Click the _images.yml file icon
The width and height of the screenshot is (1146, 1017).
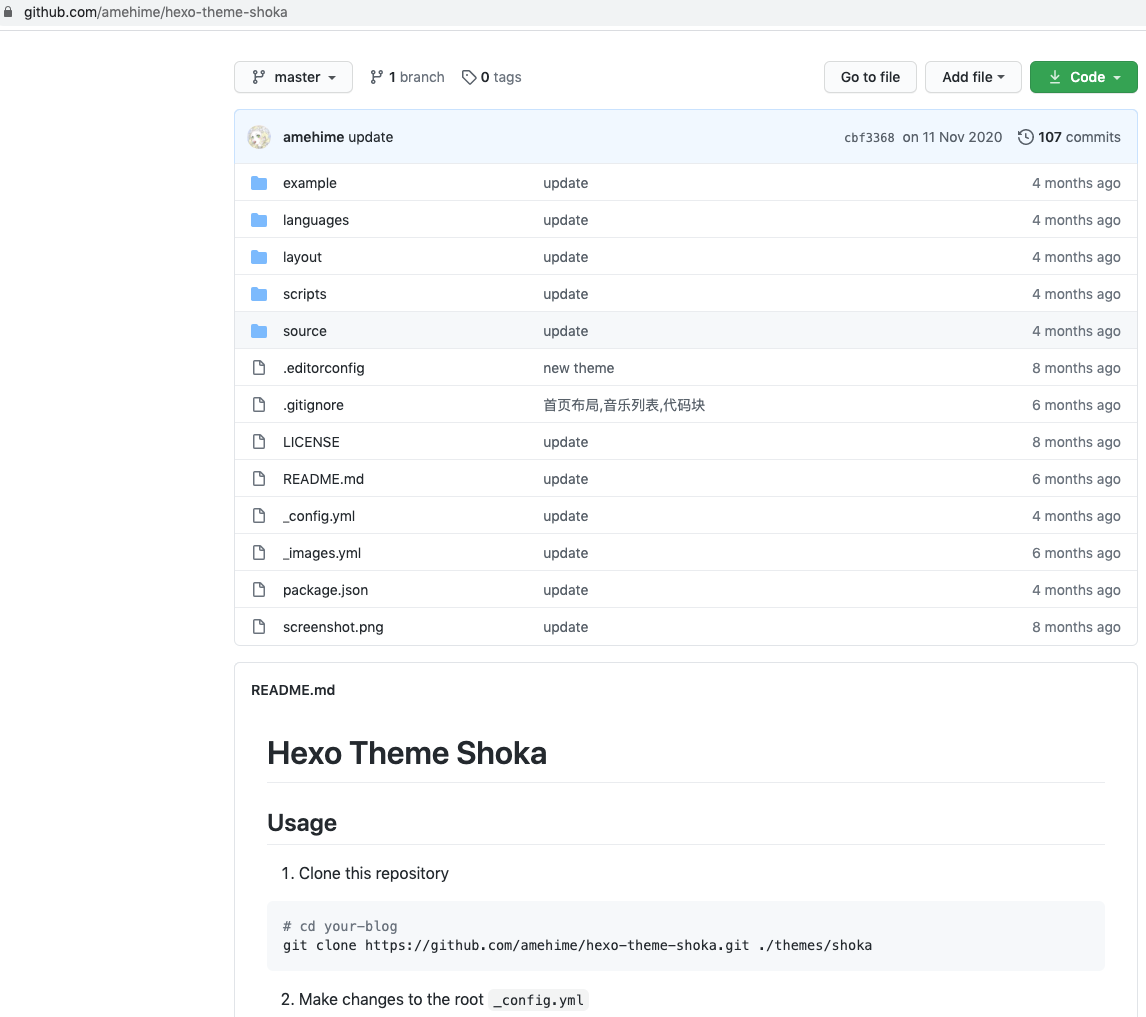259,553
